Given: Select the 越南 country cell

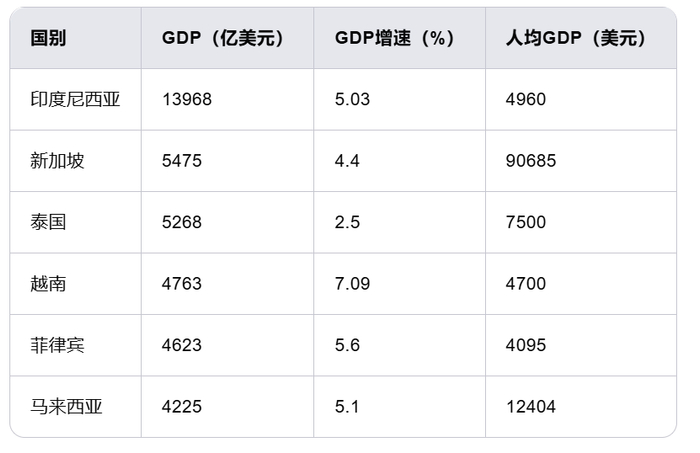Looking at the screenshot, I should point(48,284).
